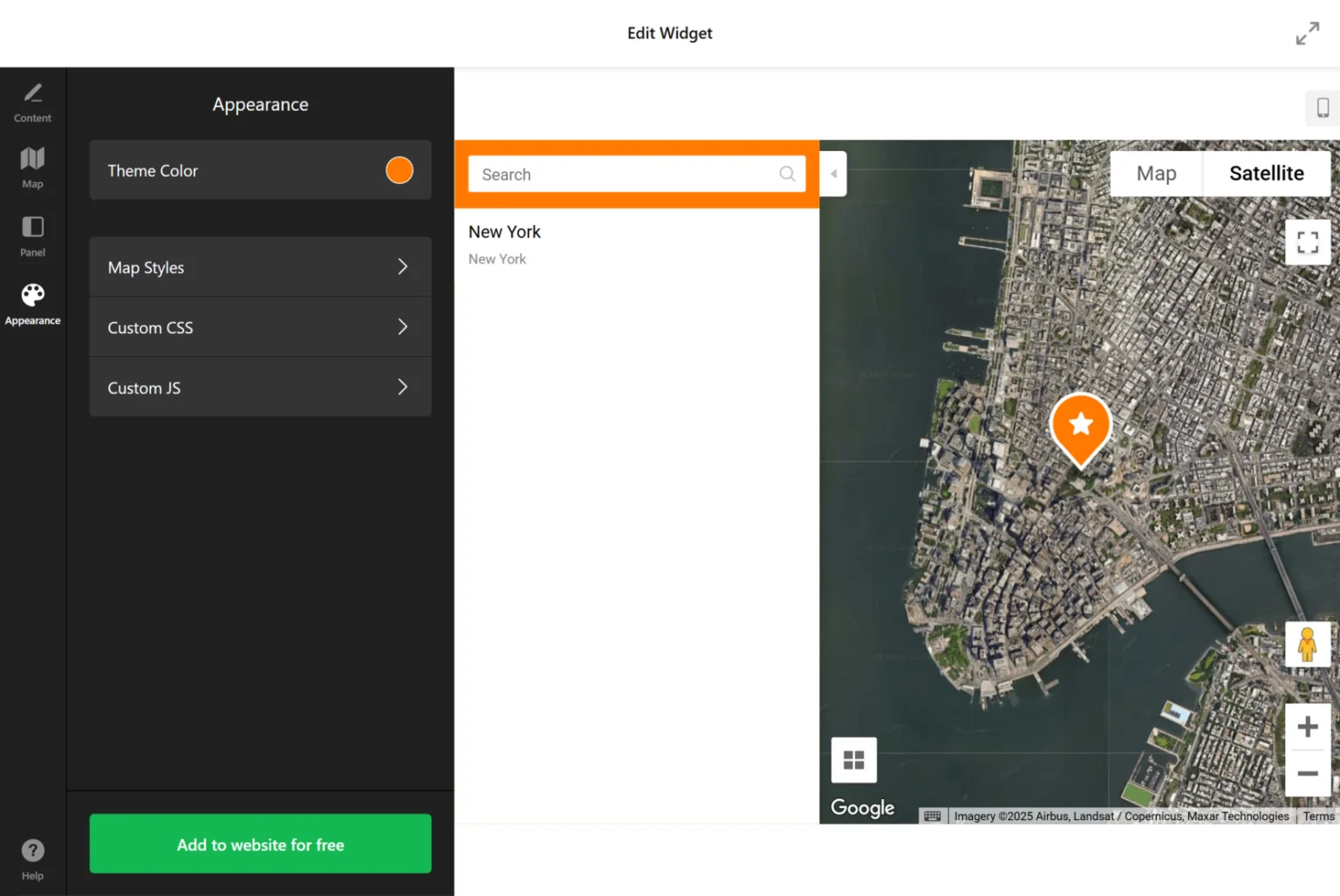Open the Content section in sidebar

pyautogui.click(x=32, y=101)
